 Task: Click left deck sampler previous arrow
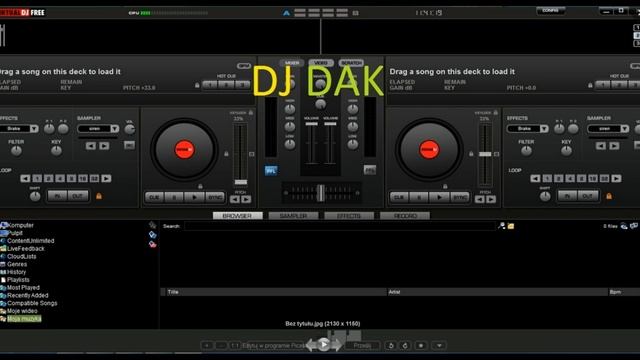[x=91, y=146]
